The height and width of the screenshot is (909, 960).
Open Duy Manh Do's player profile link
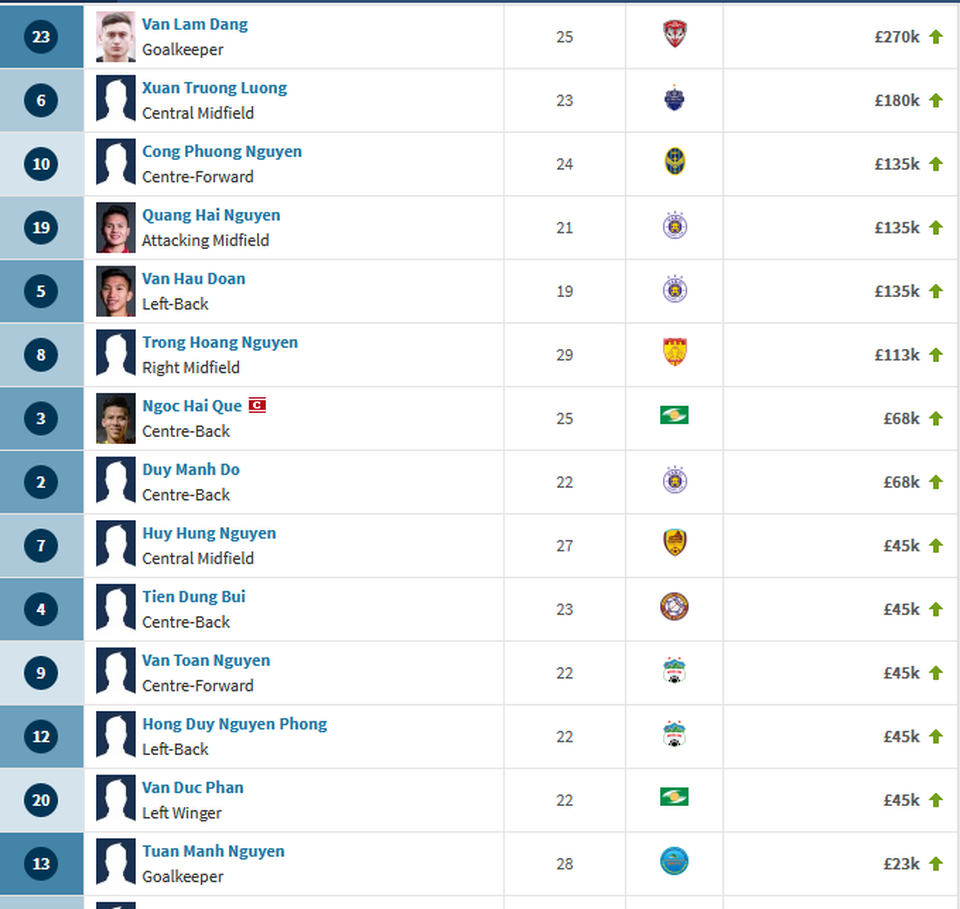tap(190, 470)
